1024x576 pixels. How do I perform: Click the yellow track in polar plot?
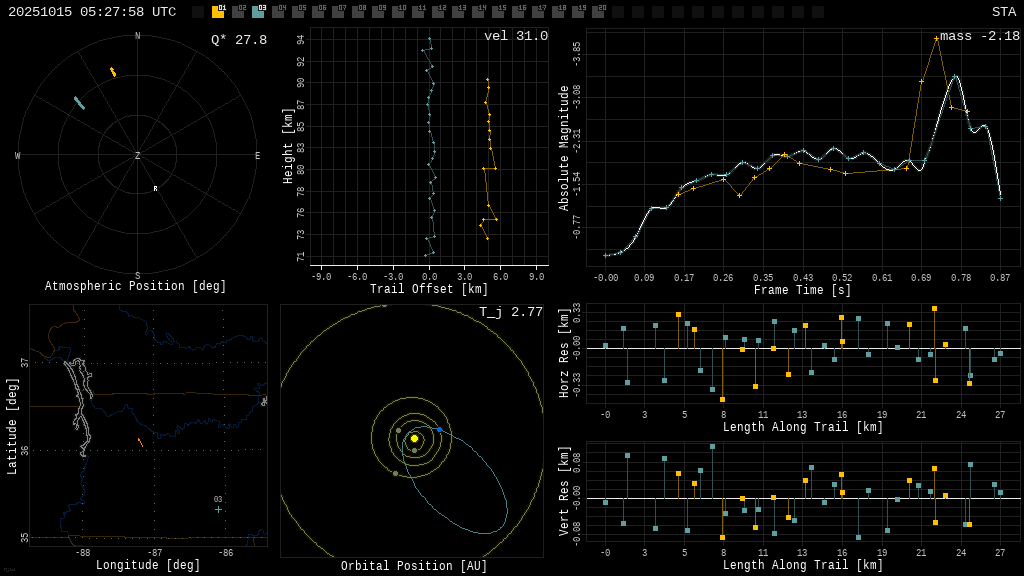113,72
